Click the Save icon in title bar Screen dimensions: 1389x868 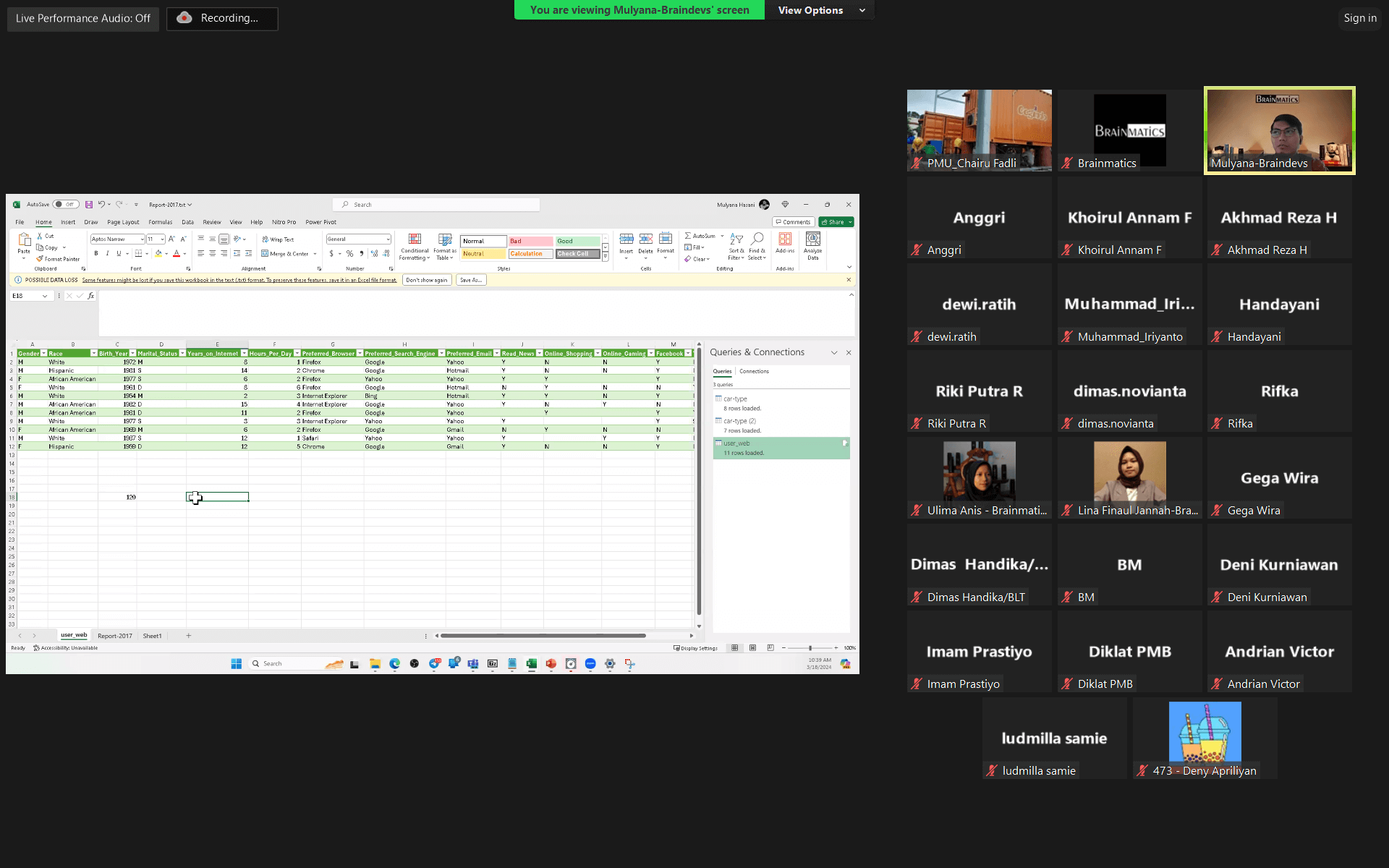pos(89,205)
